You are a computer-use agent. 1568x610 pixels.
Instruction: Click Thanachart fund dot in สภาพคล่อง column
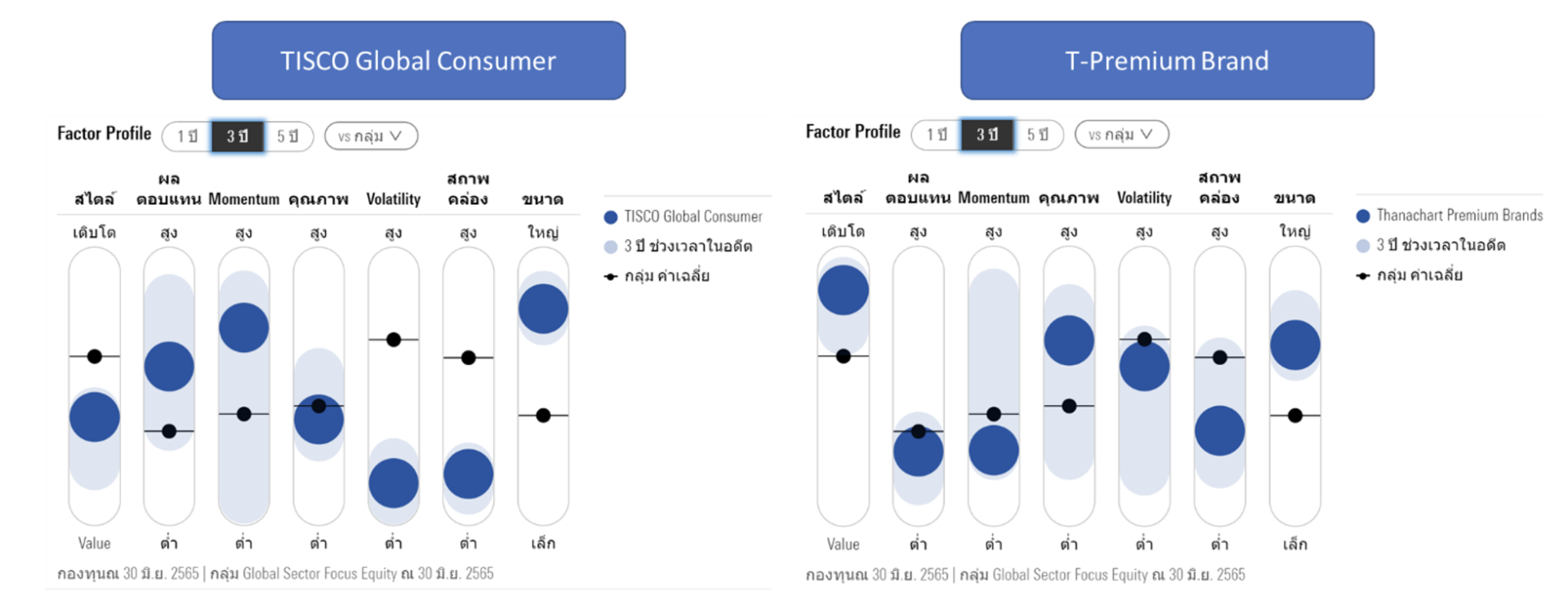[1219, 430]
